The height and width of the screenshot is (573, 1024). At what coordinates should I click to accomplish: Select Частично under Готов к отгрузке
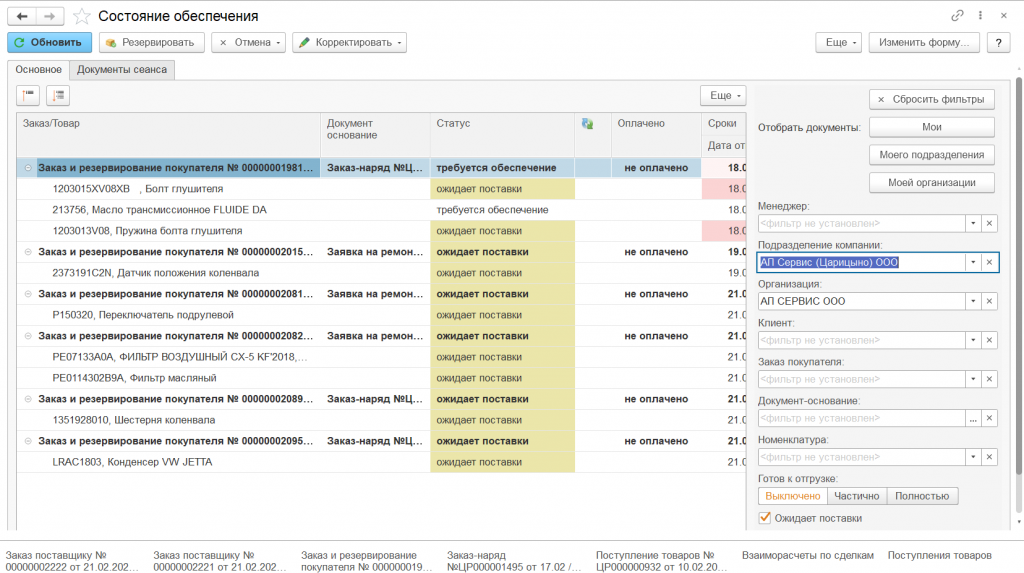(857, 496)
